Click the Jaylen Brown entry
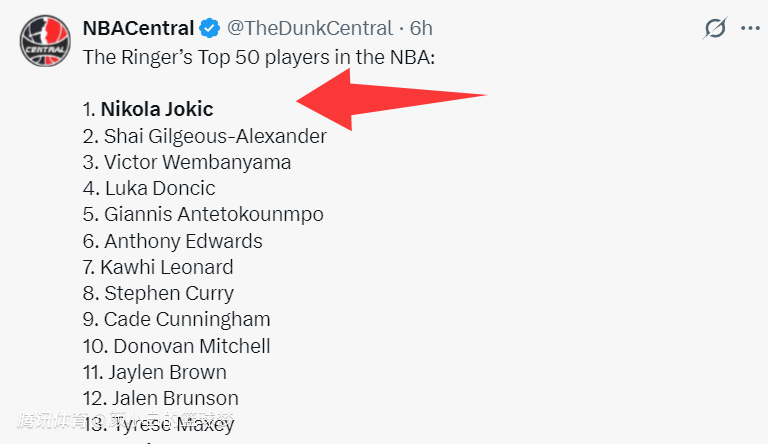The height and width of the screenshot is (444, 768). point(155,372)
